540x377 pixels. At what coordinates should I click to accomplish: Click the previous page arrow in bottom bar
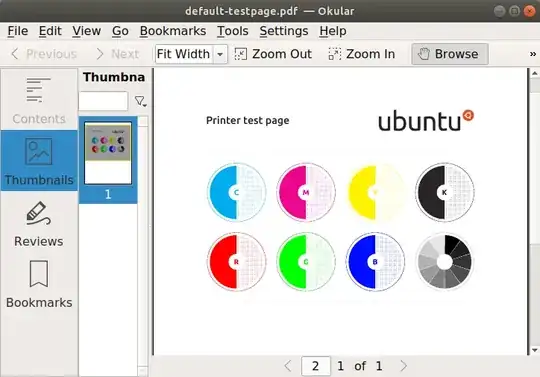(288, 366)
